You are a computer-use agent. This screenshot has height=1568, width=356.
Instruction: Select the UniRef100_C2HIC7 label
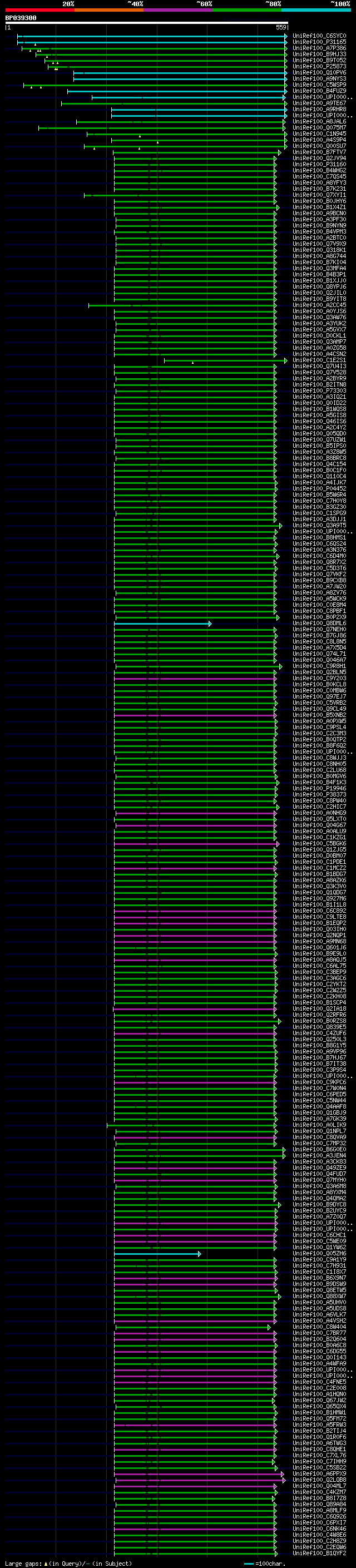(319, 807)
